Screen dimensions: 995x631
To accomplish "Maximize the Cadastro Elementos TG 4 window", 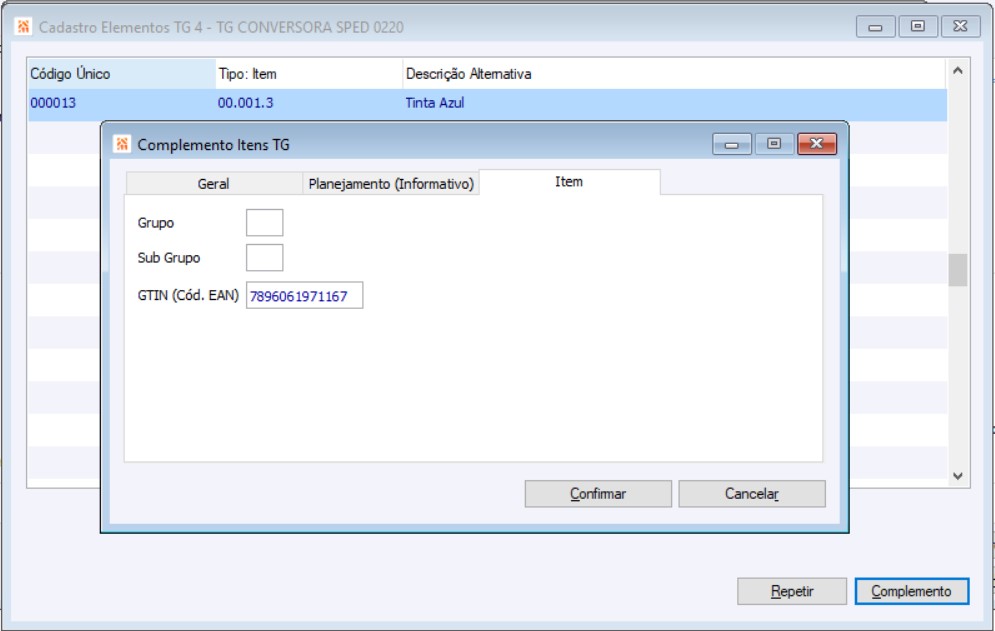I will pos(918,27).
